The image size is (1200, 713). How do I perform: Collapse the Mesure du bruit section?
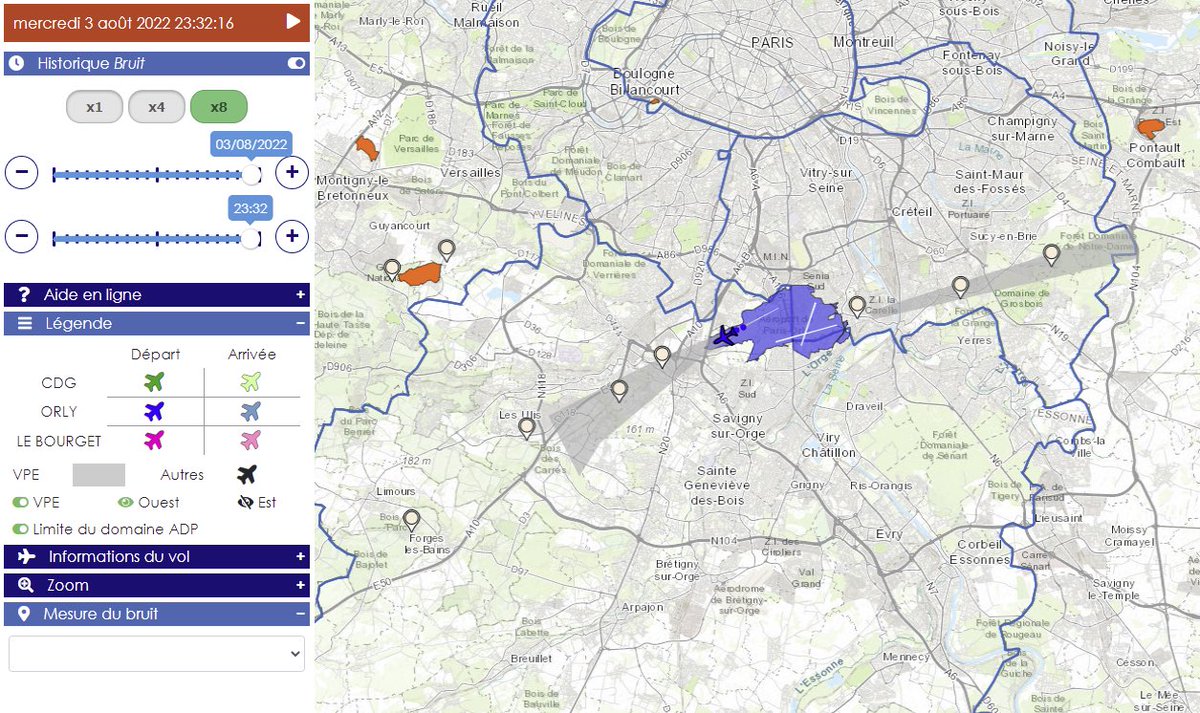pos(157,614)
